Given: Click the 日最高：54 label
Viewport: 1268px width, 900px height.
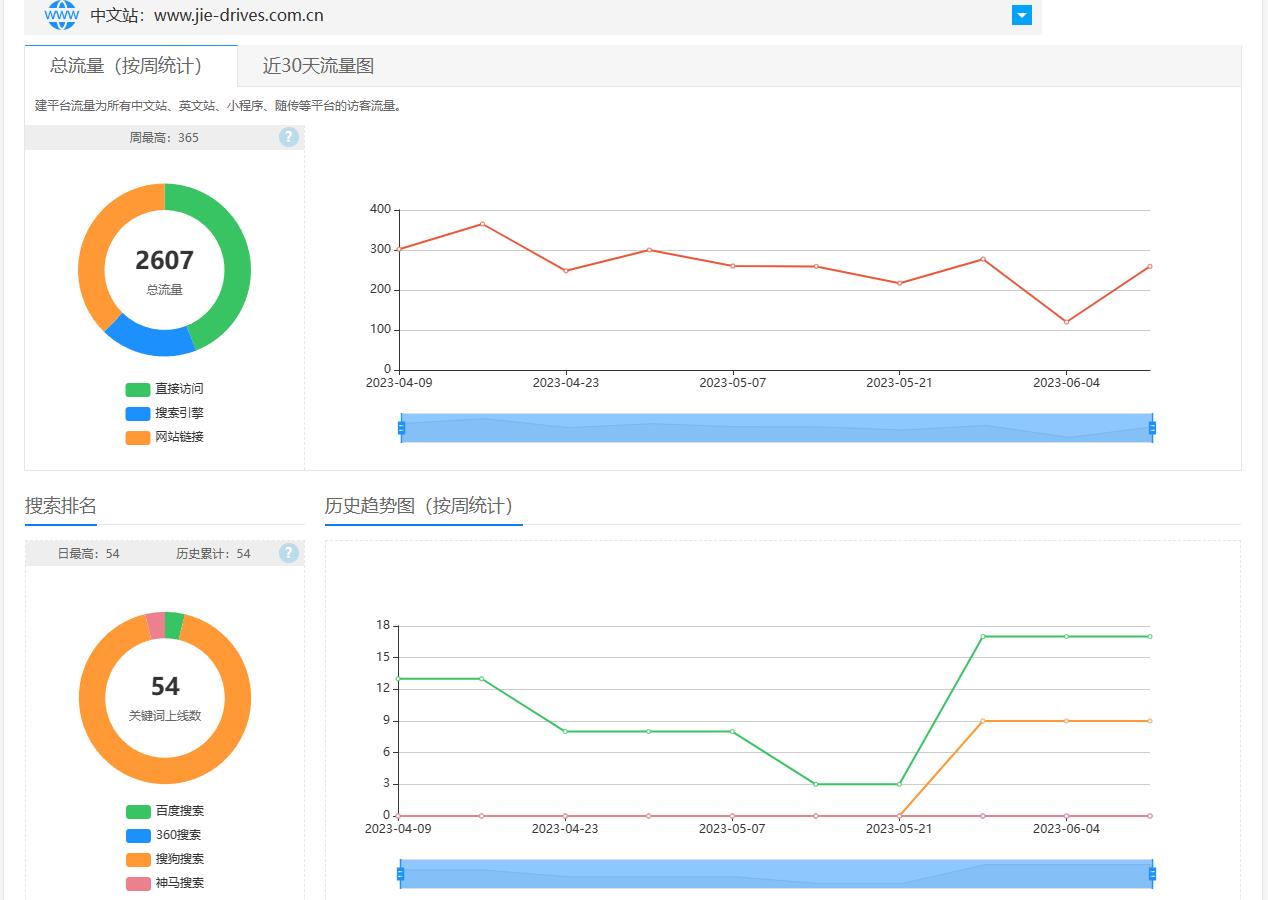Looking at the screenshot, I should pos(88,553).
